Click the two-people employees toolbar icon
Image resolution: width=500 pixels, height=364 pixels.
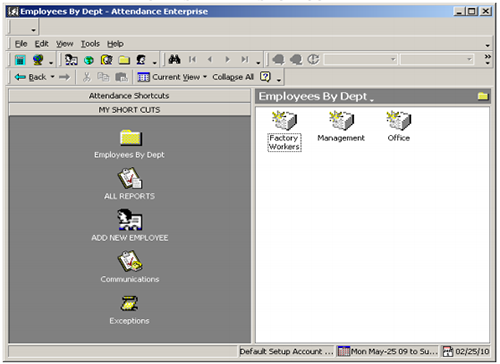tap(71, 60)
